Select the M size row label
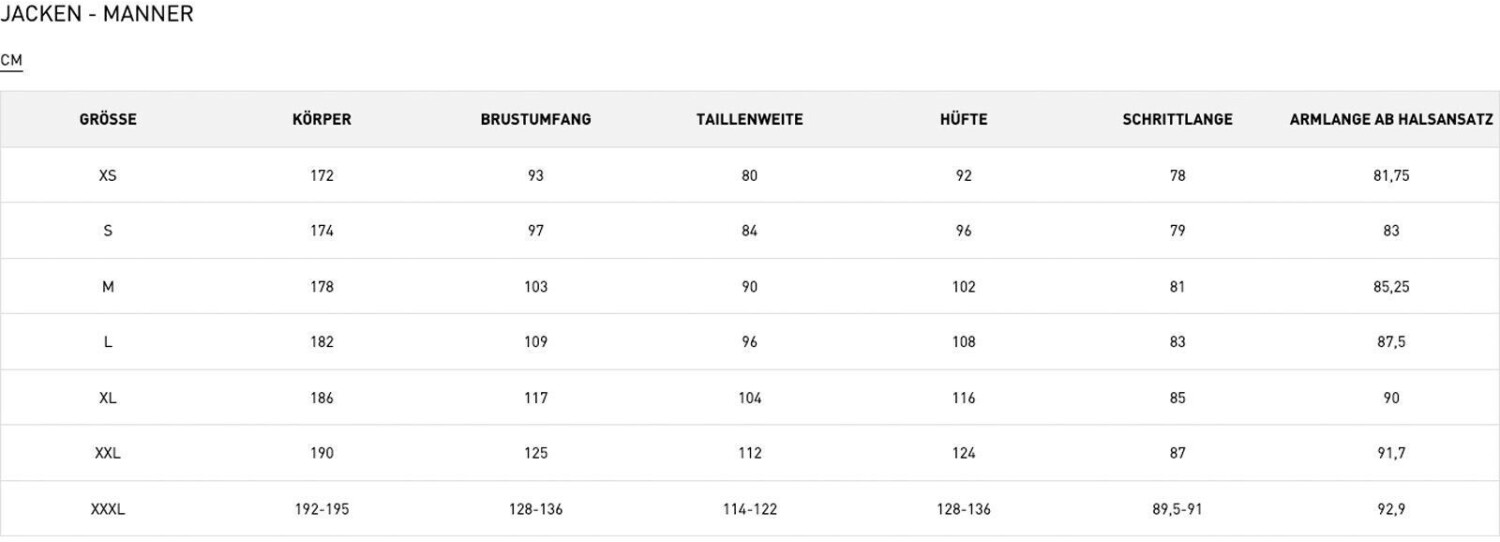The image size is (1500, 542). coord(108,287)
